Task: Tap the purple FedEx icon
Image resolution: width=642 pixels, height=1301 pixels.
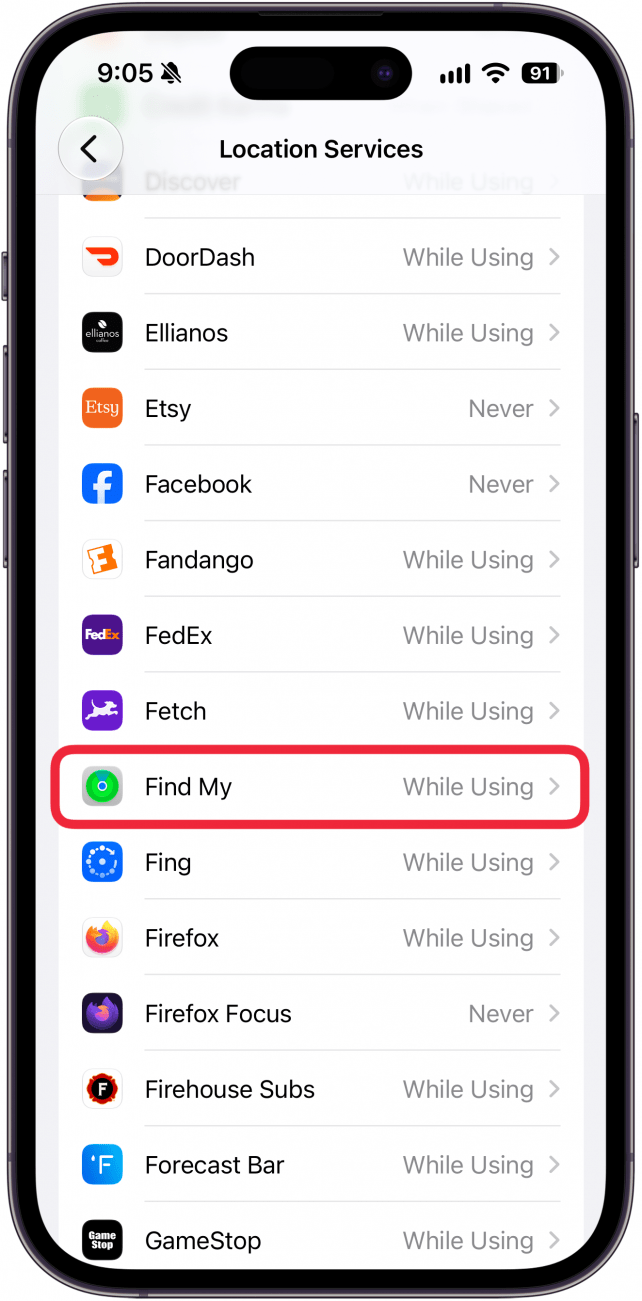Action: click(x=102, y=635)
